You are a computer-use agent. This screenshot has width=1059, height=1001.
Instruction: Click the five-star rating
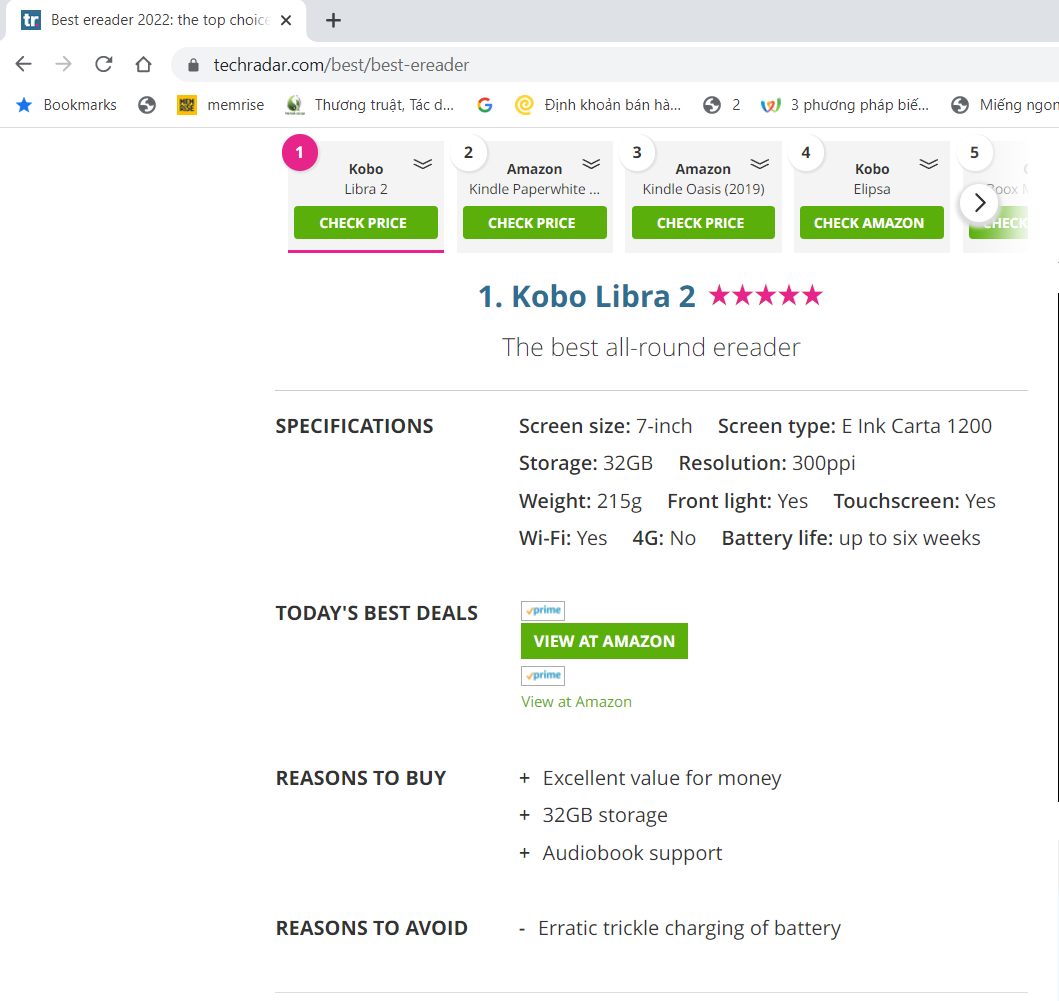(766, 295)
